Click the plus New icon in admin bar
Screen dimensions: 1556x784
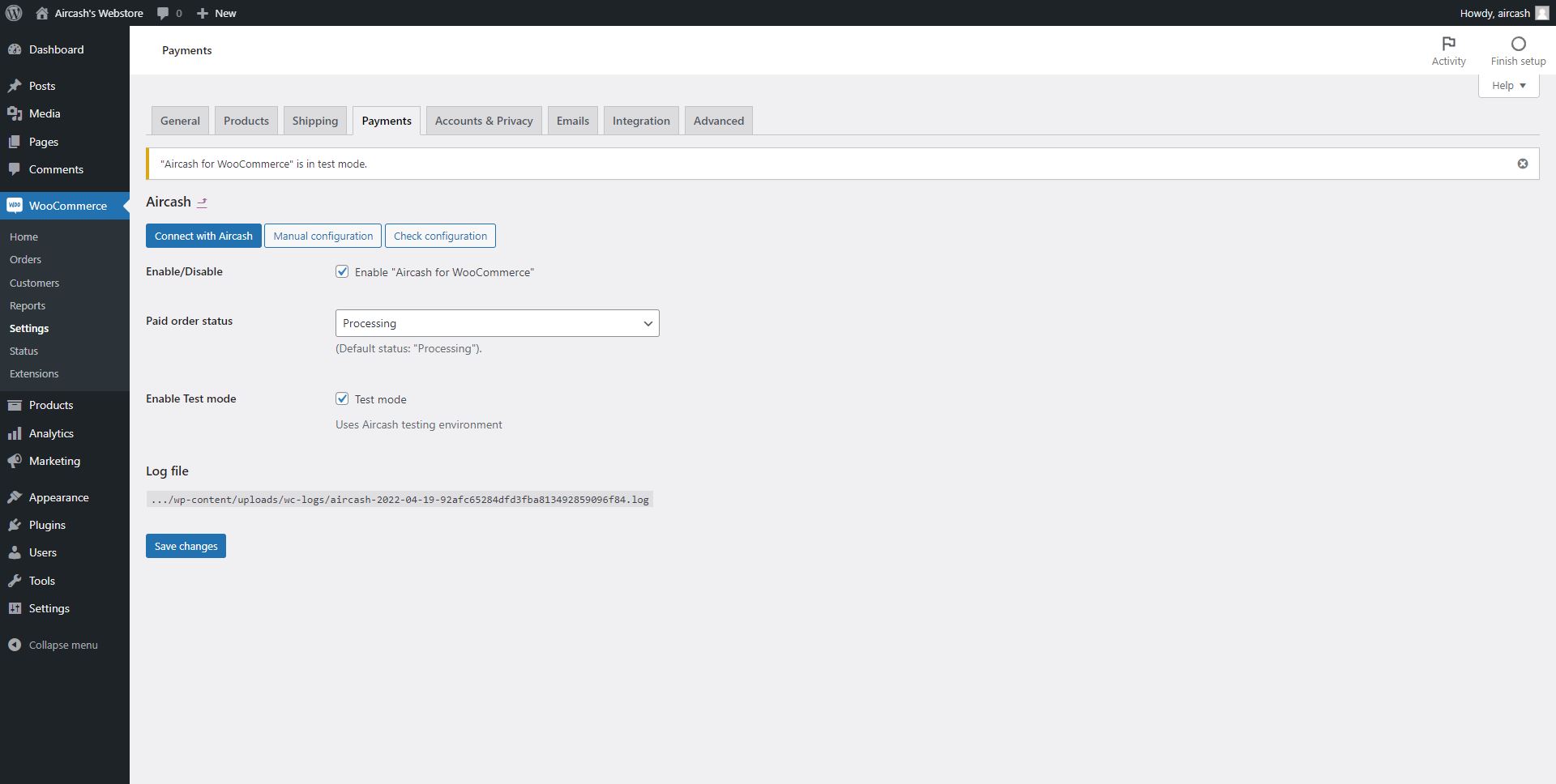203,13
